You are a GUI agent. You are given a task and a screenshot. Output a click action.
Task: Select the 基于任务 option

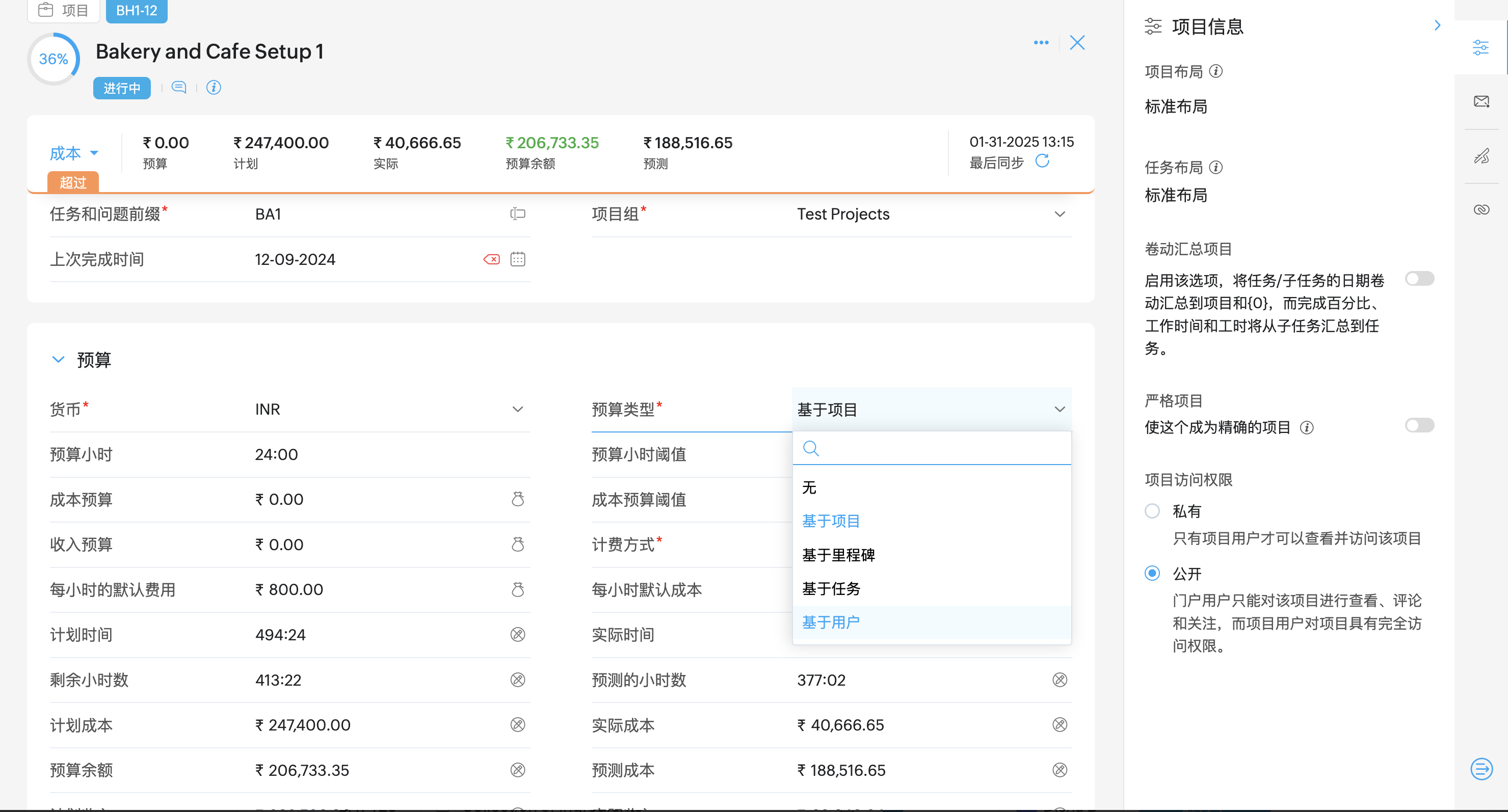click(x=831, y=588)
